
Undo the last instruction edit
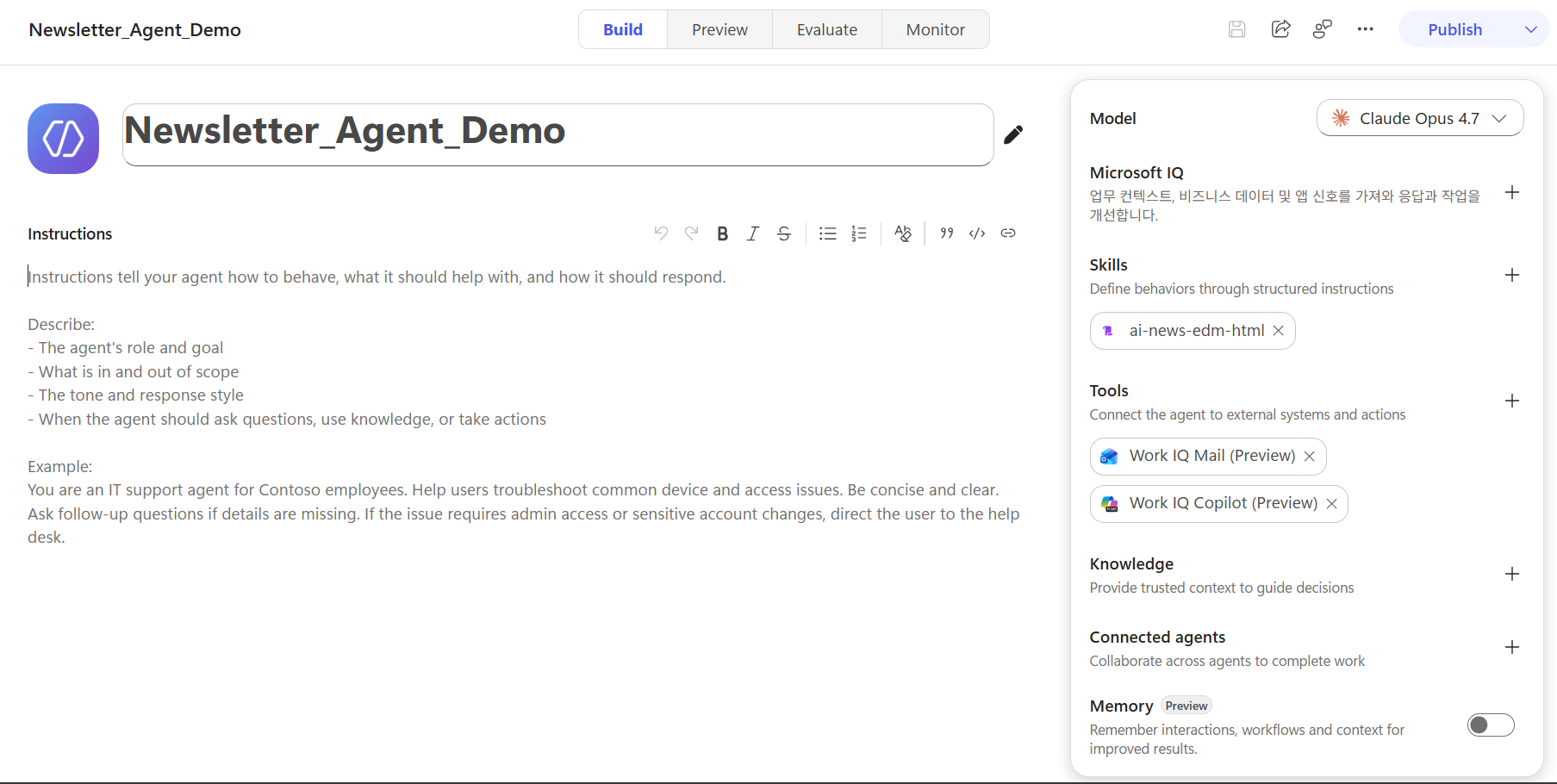coord(661,233)
